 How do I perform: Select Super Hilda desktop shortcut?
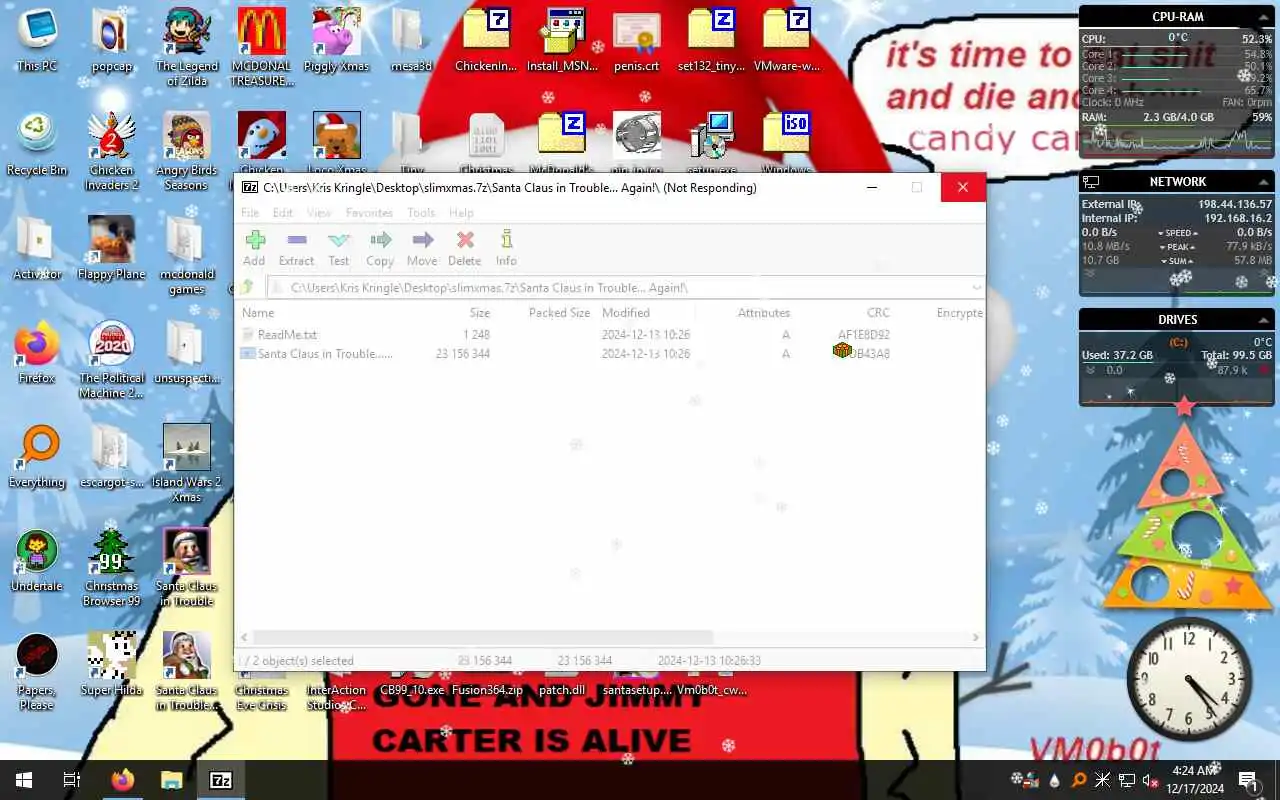coord(112,665)
